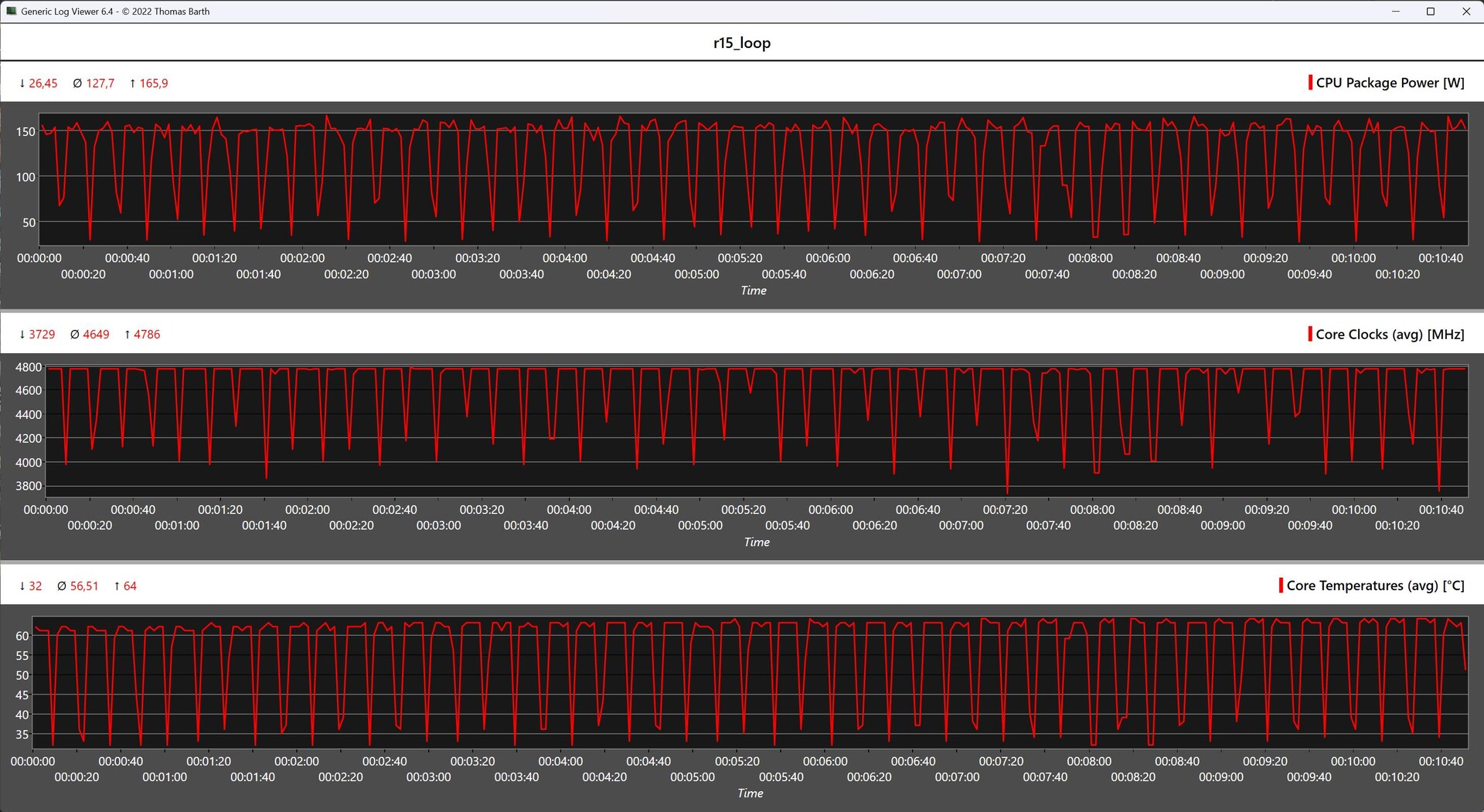The image size is (1484, 812).
Task: Click the red CPU Package Power legend swatch
Action: pyautogui.click(x=1310, y=83)
